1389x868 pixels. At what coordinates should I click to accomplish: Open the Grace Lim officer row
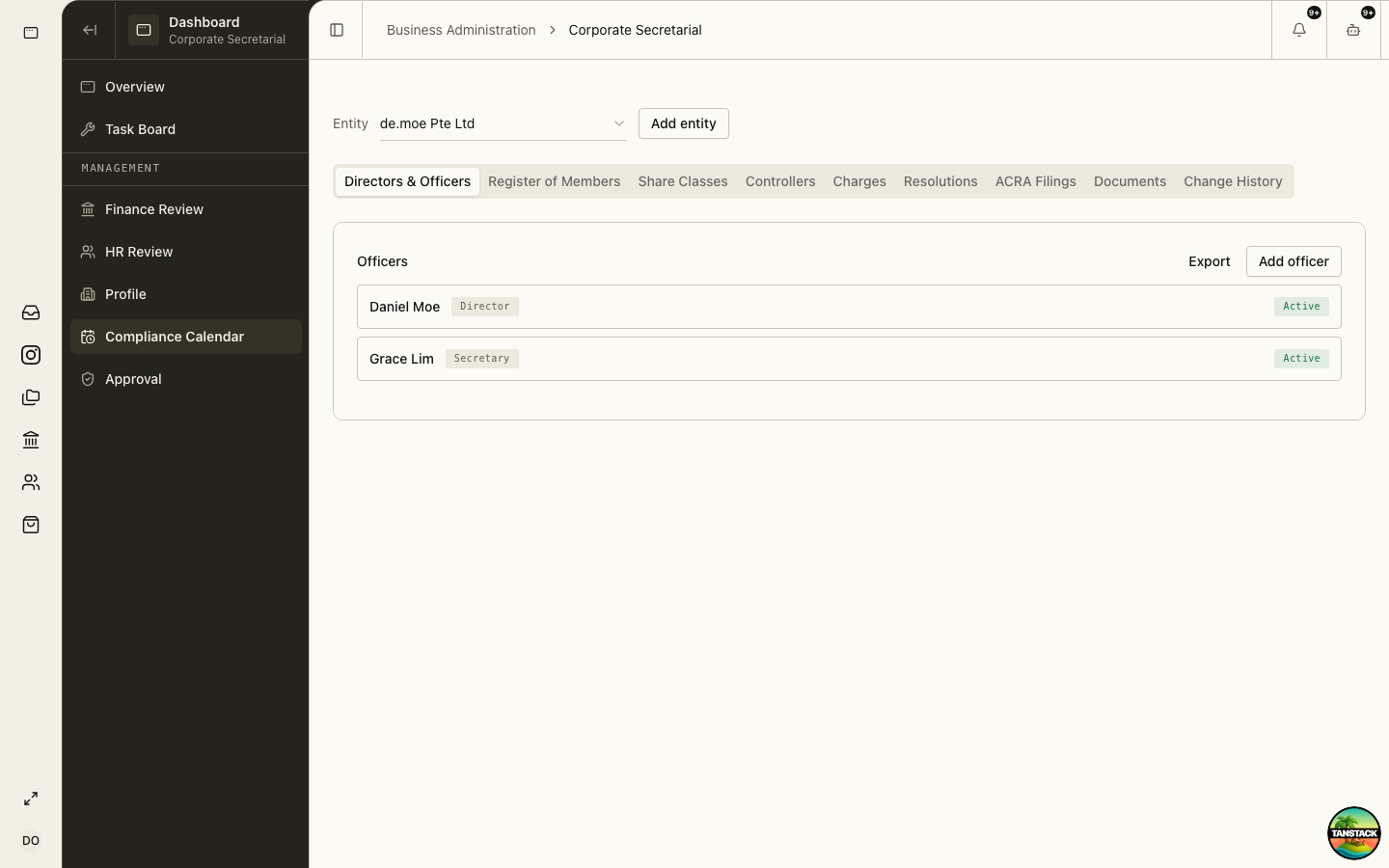(849, 359)
